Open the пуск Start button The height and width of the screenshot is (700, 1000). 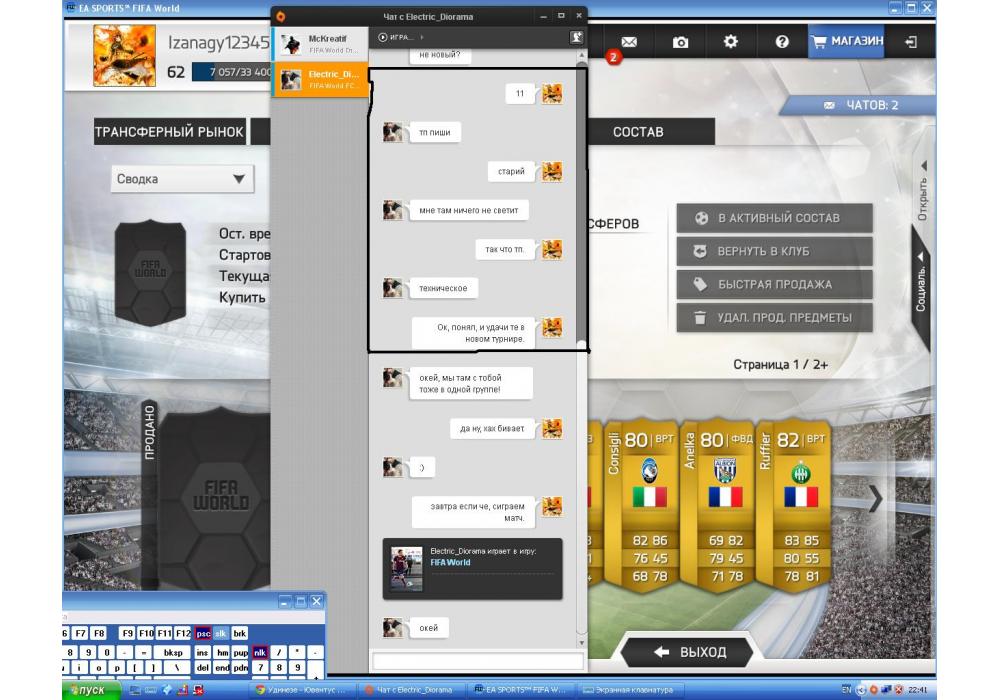pyautogui.click(x=91, y=690)
